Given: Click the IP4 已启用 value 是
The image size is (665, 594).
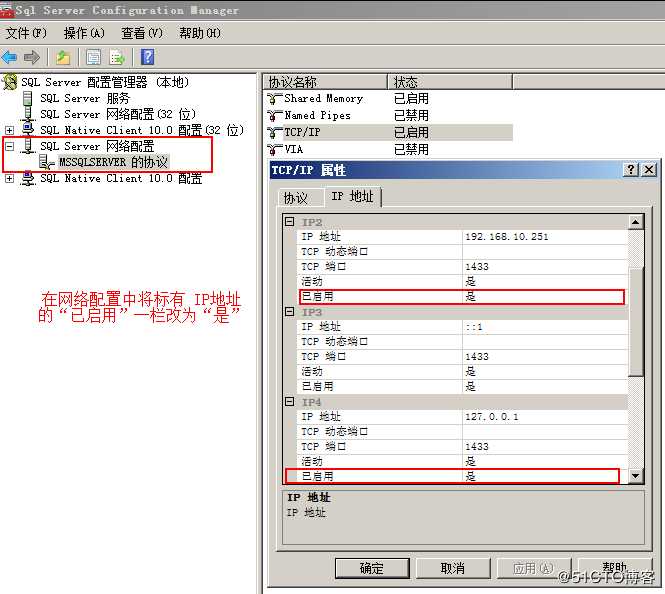Looking at the screenshot, I should point(470,476).
